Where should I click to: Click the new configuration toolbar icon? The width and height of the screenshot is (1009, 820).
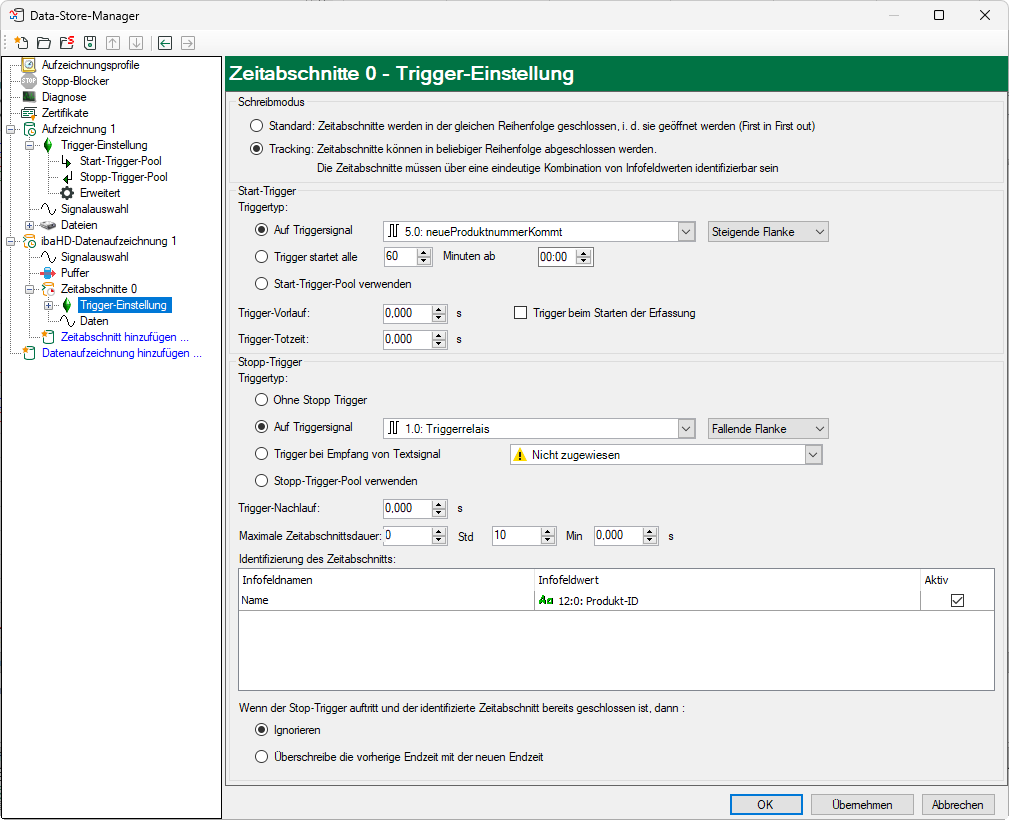click(x=20, y=43)
